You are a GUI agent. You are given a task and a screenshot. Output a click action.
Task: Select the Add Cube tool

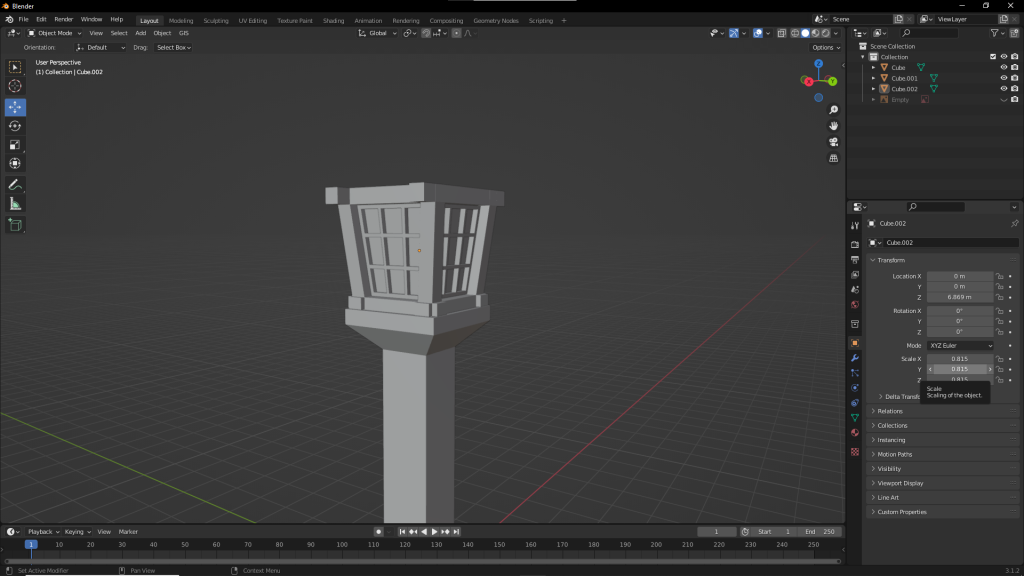tap(15, 225)
